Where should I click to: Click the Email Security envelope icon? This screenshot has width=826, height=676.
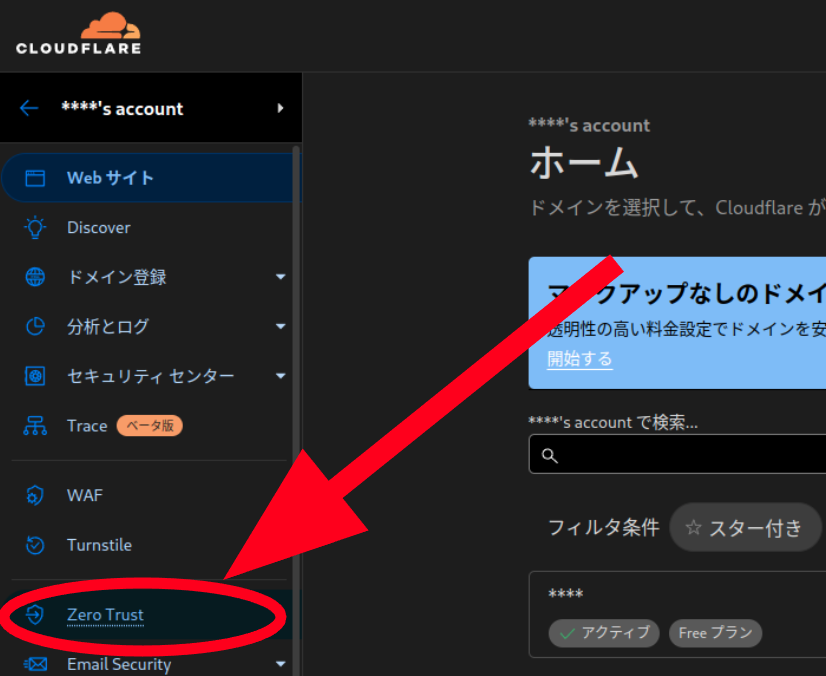coord(35,664)
